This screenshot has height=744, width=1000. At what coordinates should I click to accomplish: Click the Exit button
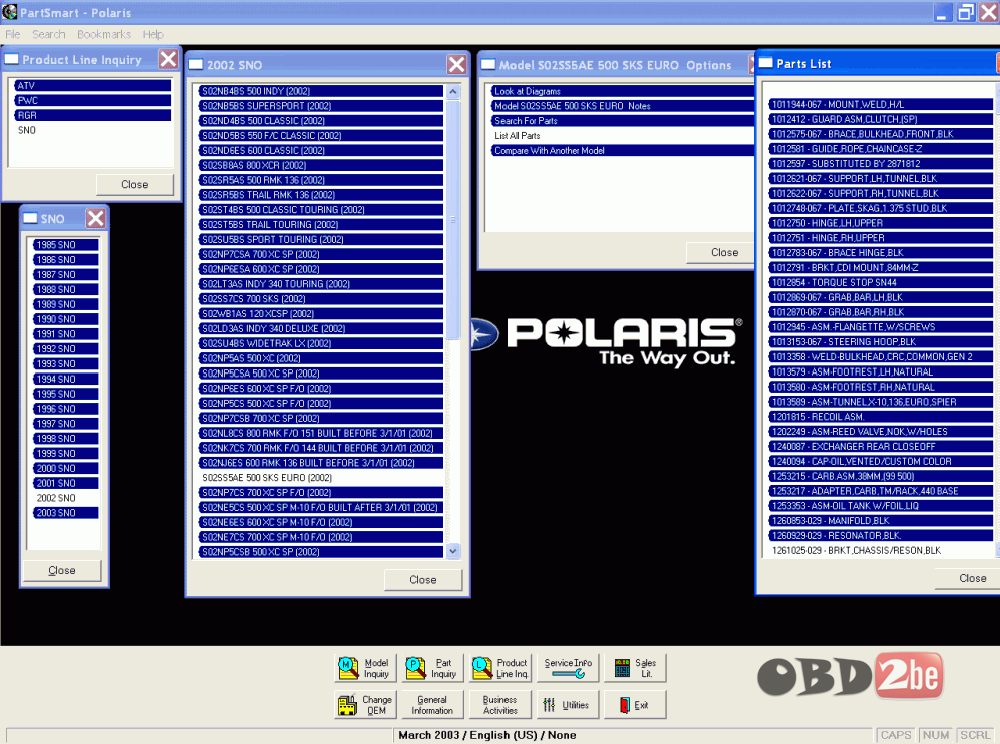635,704
